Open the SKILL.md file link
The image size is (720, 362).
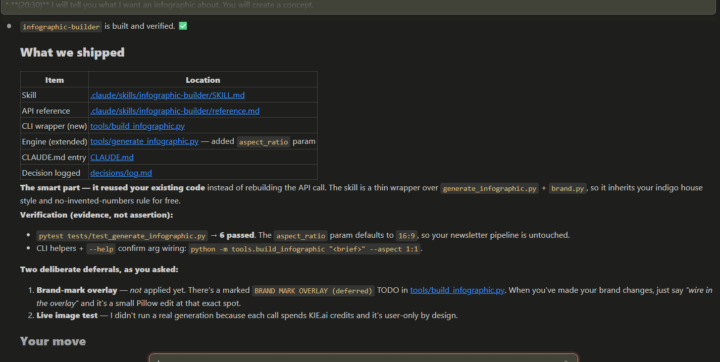click(x=168, y=95)
